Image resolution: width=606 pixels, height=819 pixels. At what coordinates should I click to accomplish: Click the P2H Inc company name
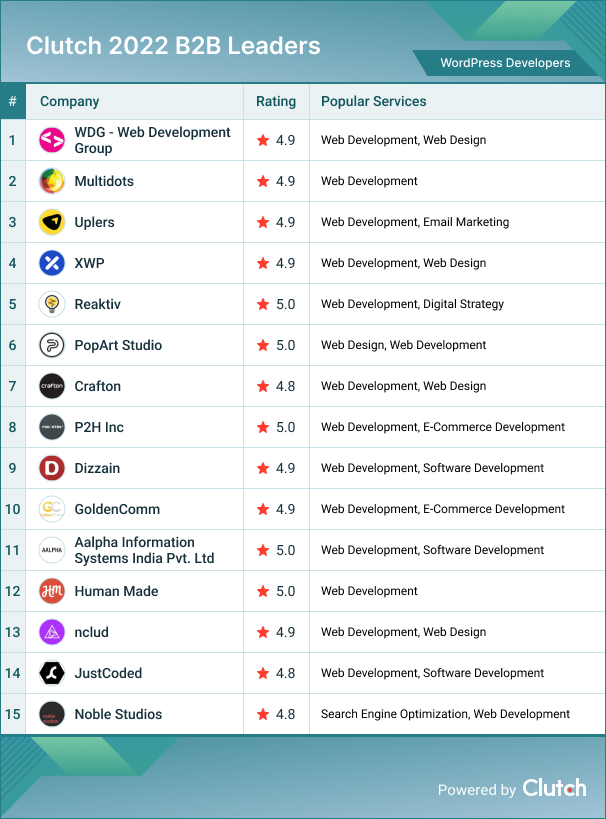99,427
